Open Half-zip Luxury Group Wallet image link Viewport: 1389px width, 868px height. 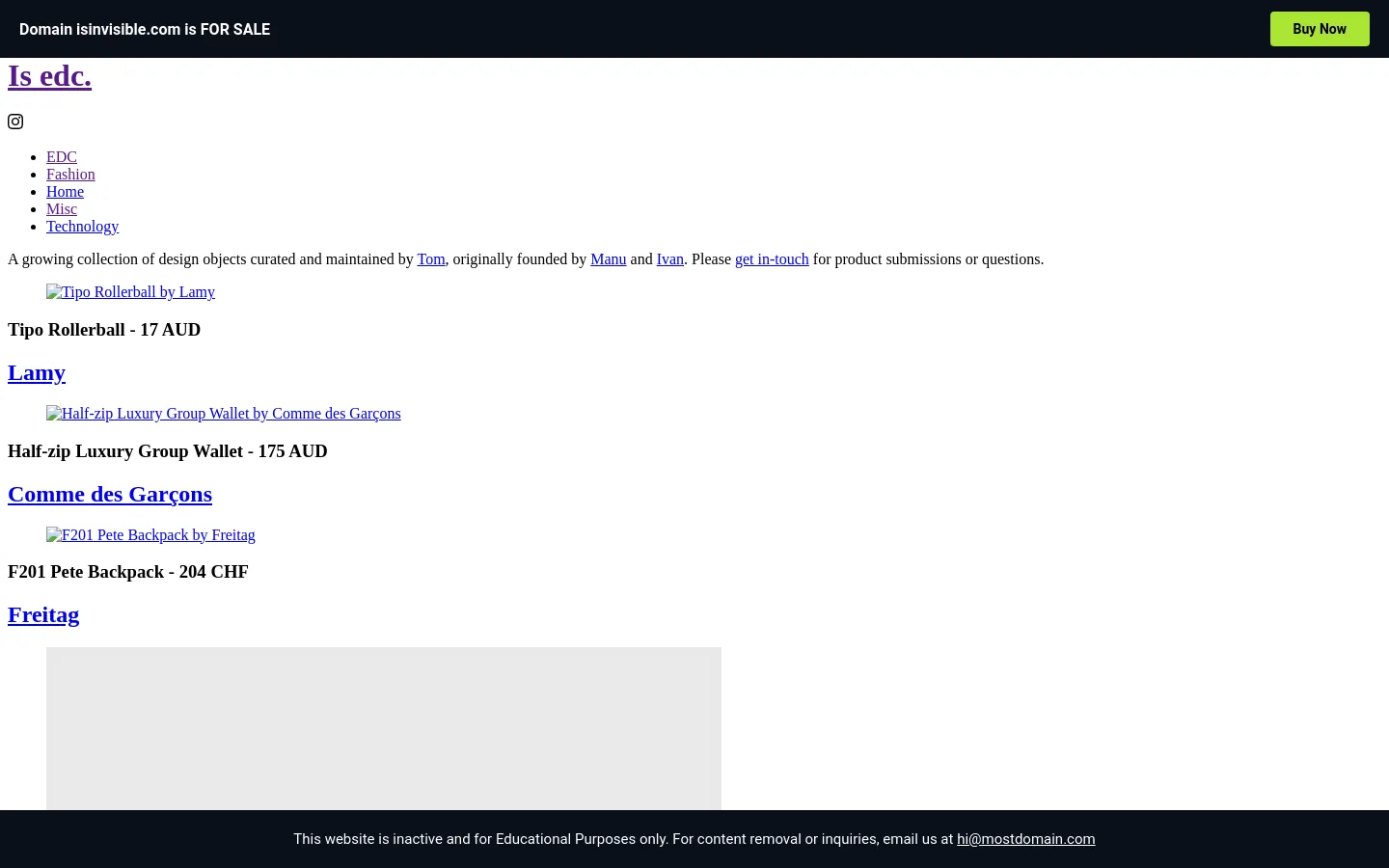coord(223,414)
